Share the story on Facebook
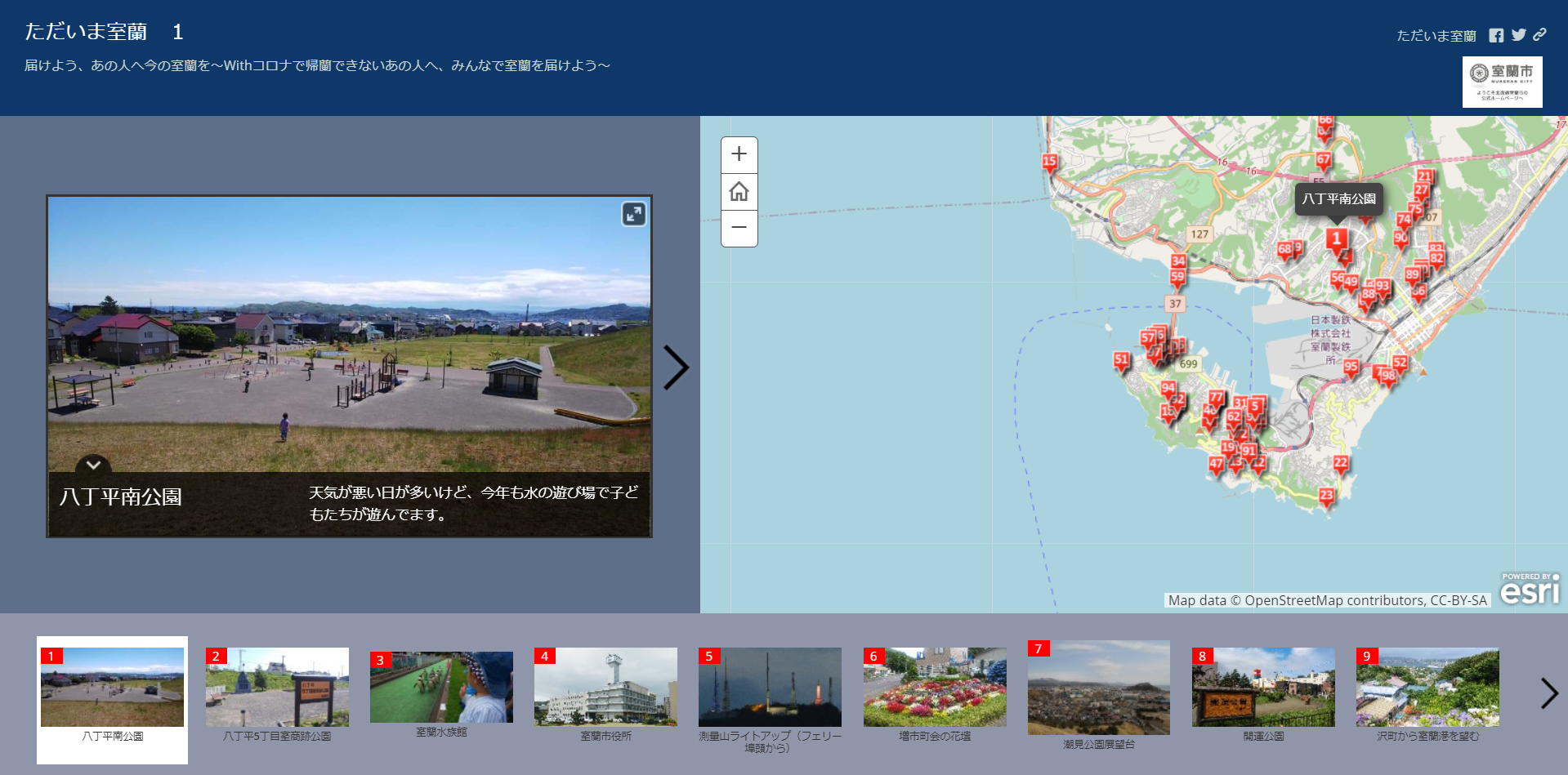Viewport: 1568px width, 775px height. pos(1496,35)
